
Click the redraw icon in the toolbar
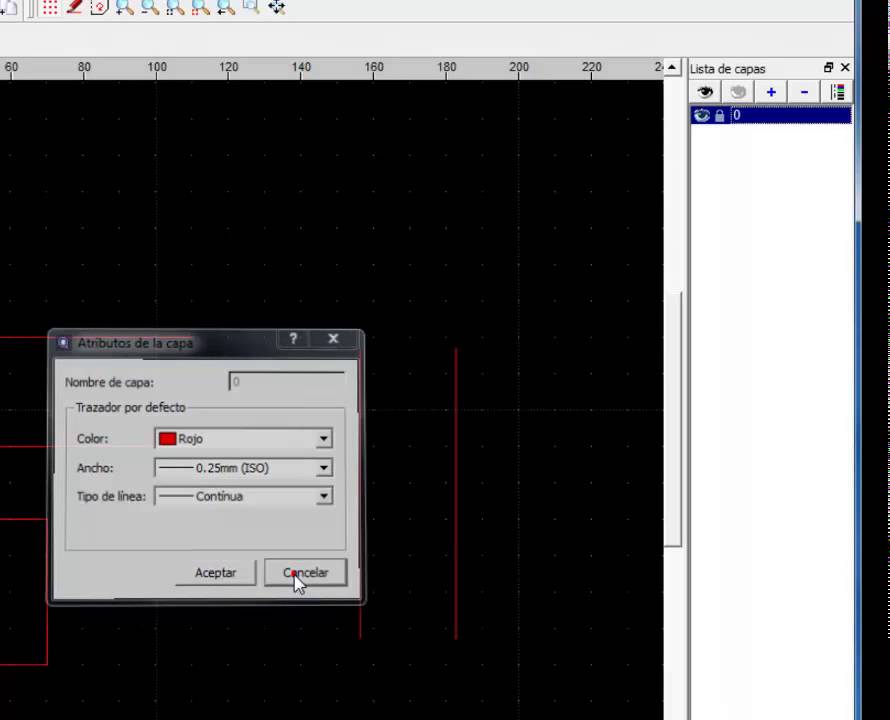coord(99,7)
